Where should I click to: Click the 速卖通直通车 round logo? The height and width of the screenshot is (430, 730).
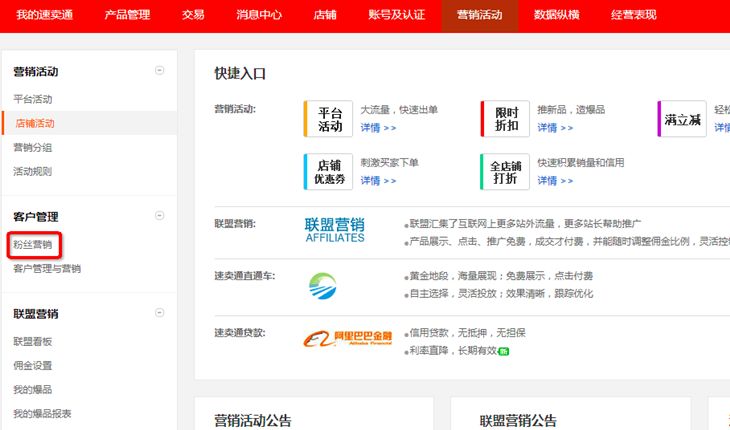(323, 286)
